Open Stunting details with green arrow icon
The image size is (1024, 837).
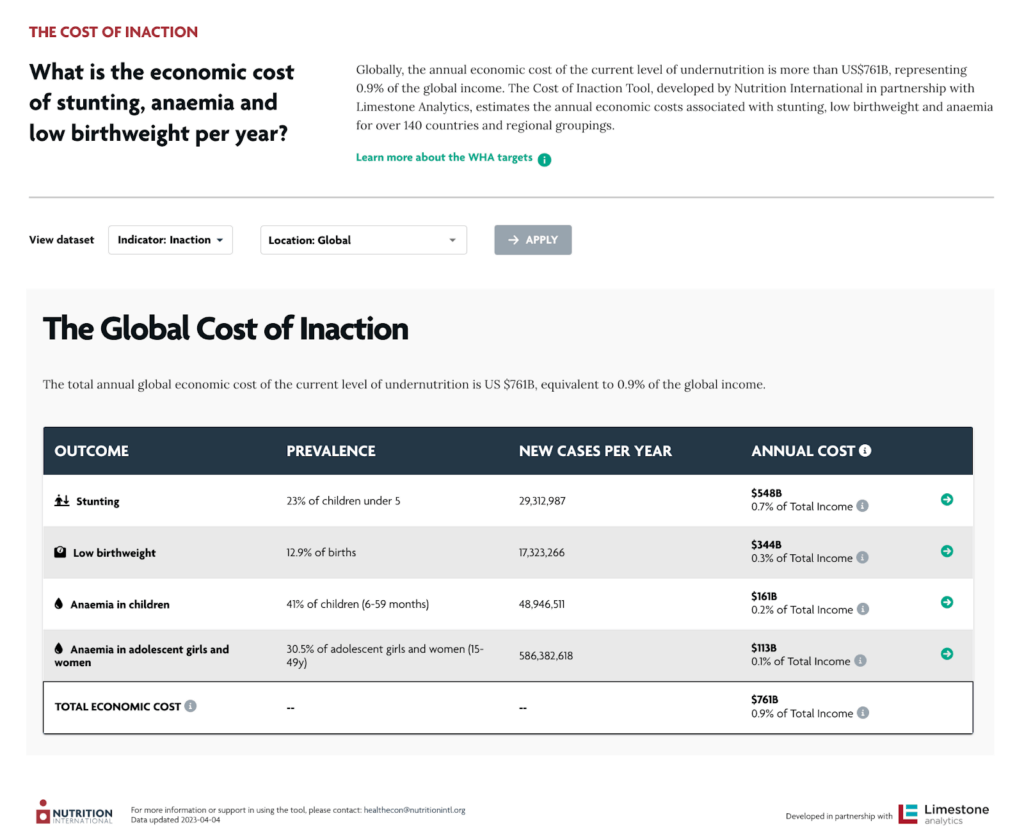[x=947, y=499]
